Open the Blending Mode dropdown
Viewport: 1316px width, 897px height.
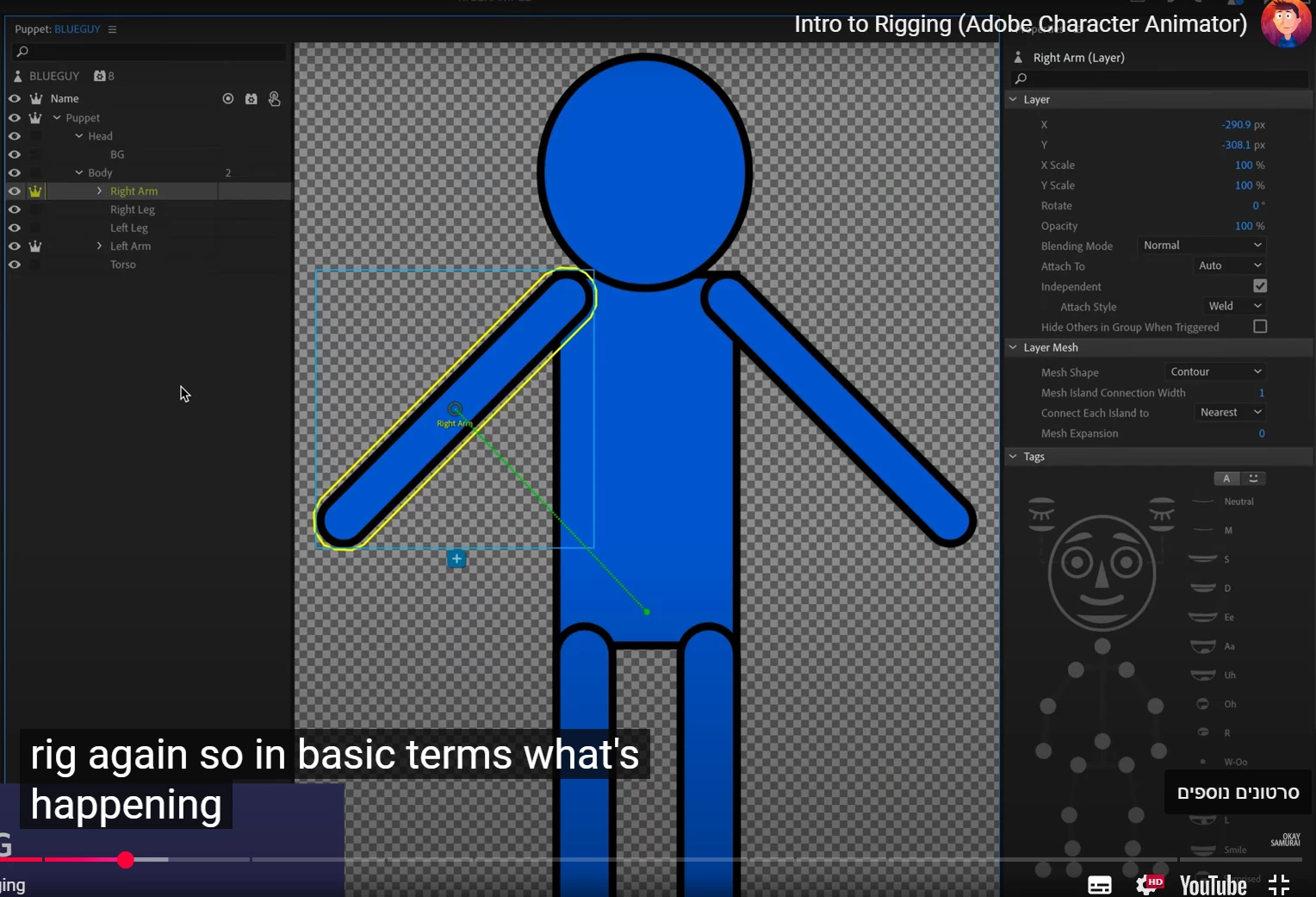point(1201,246)
